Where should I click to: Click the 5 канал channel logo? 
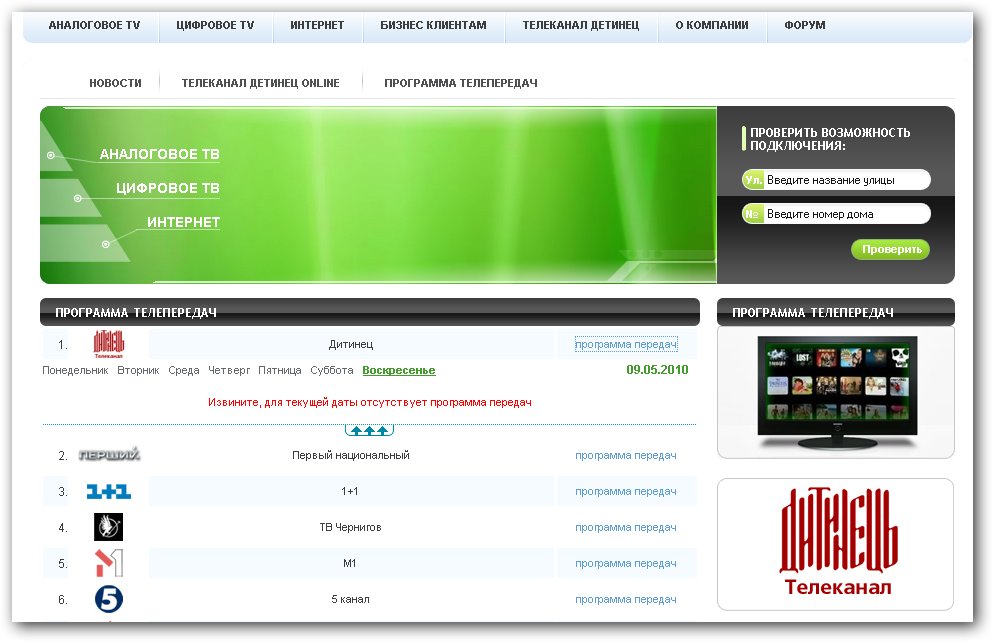(x=108, y=599)
